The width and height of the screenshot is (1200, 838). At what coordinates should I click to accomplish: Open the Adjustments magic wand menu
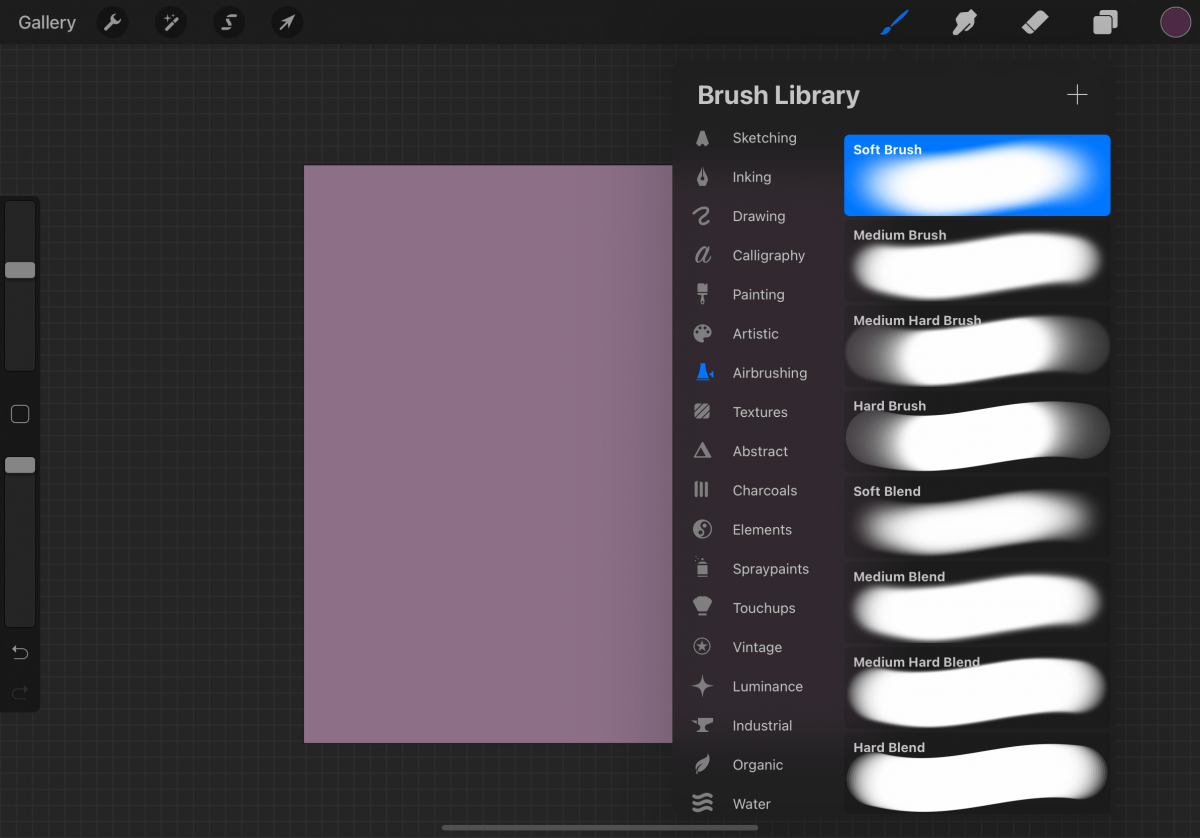pyautogui.click(x=170, y=22)
